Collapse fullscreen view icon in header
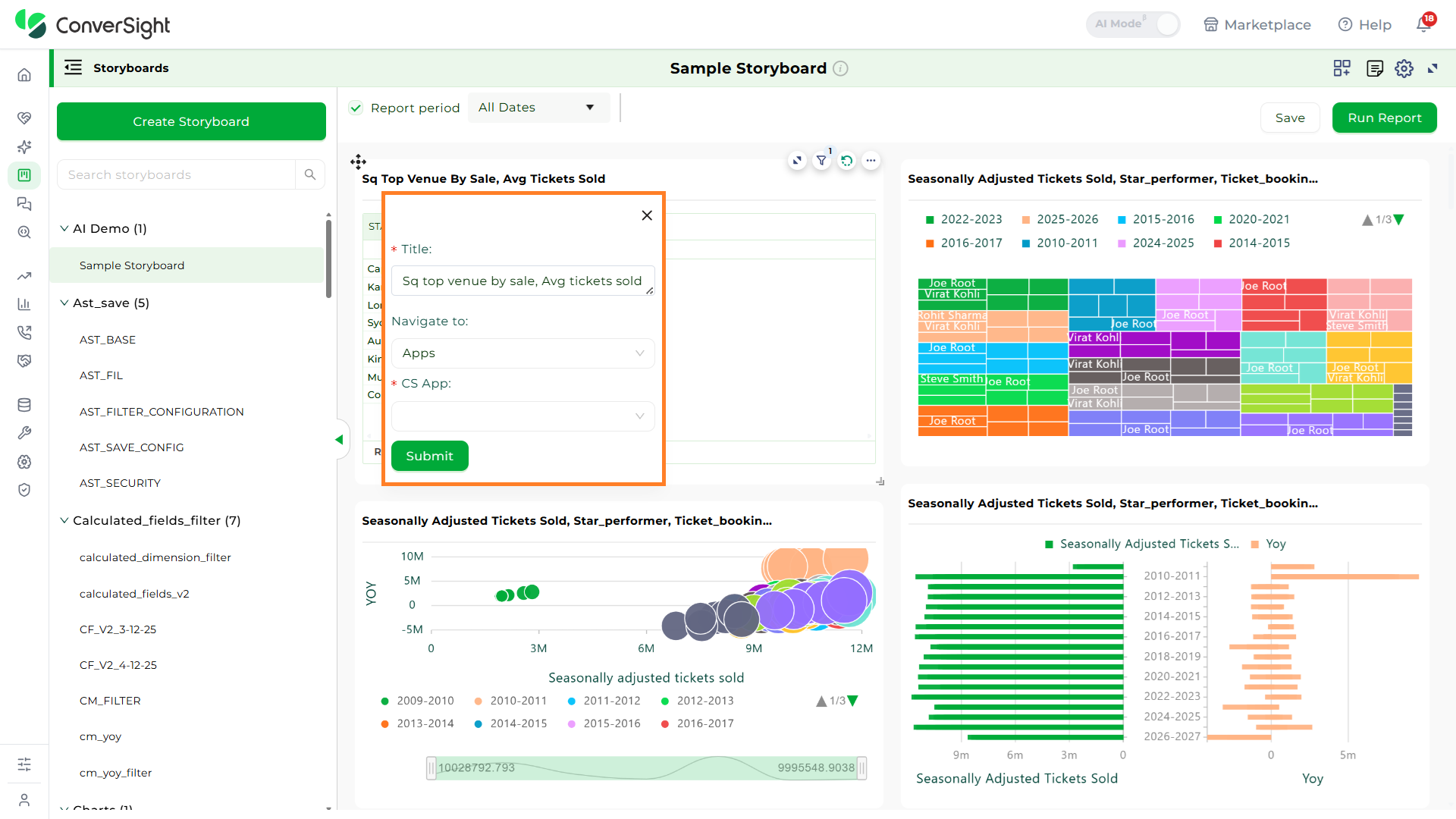 (1432, 68)
